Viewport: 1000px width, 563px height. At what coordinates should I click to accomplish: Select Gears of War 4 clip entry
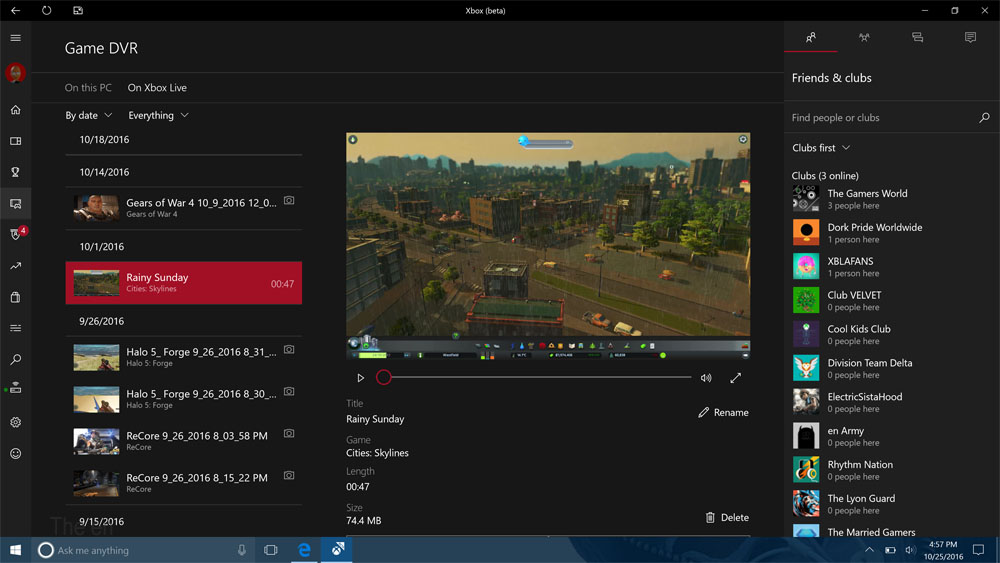184,208
